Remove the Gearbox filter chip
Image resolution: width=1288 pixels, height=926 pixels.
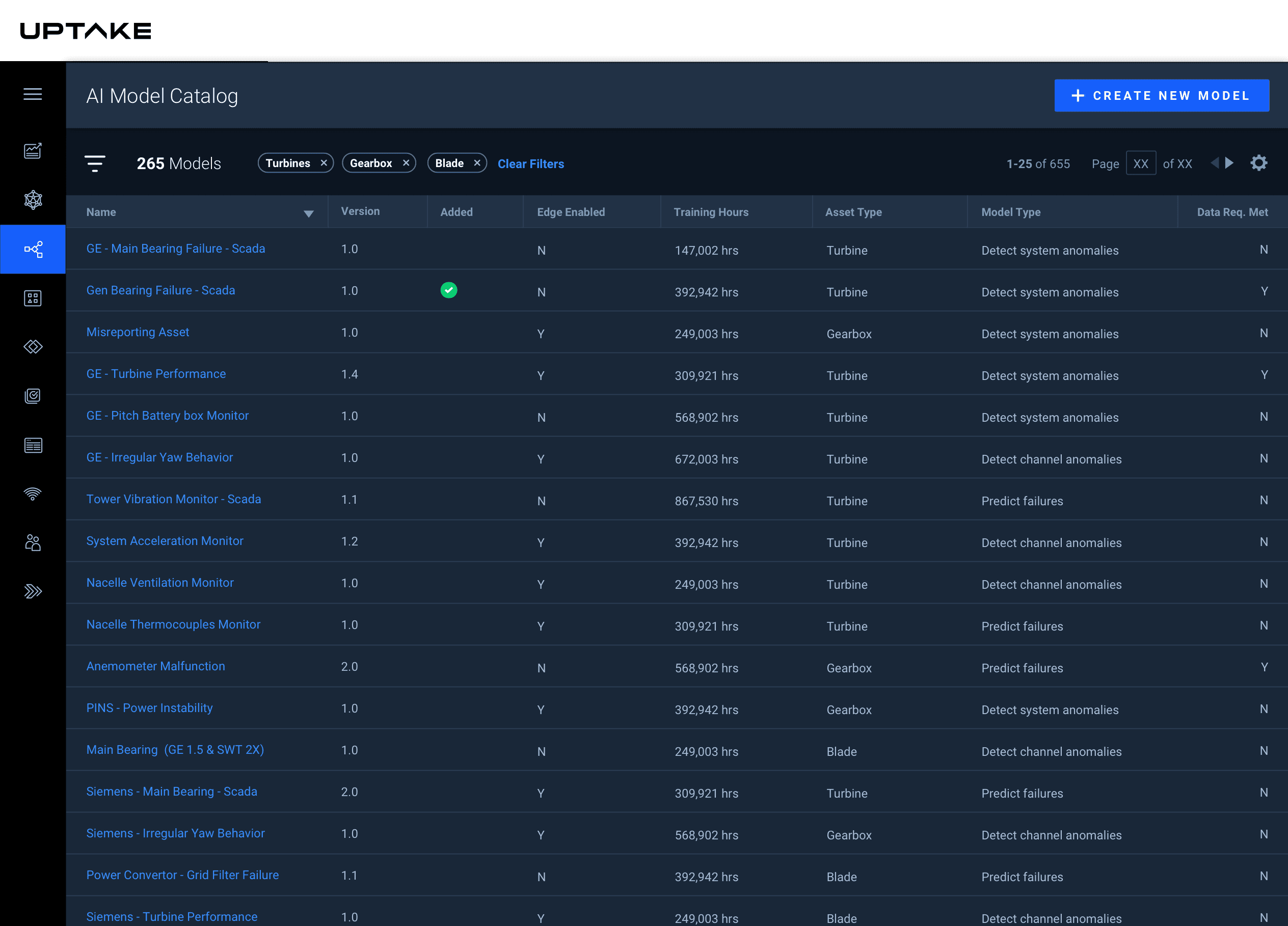(x=406, y=164)
